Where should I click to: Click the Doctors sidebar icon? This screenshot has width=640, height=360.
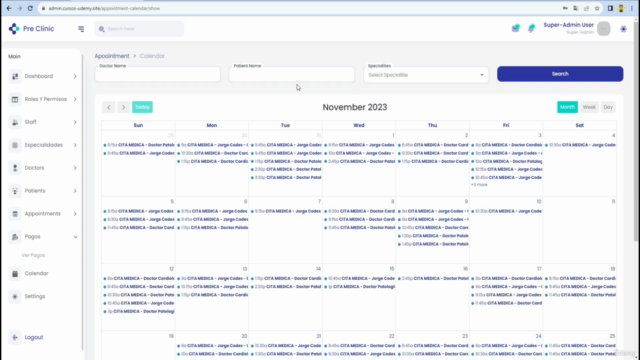pyautogui.click(x=15, y=168)
